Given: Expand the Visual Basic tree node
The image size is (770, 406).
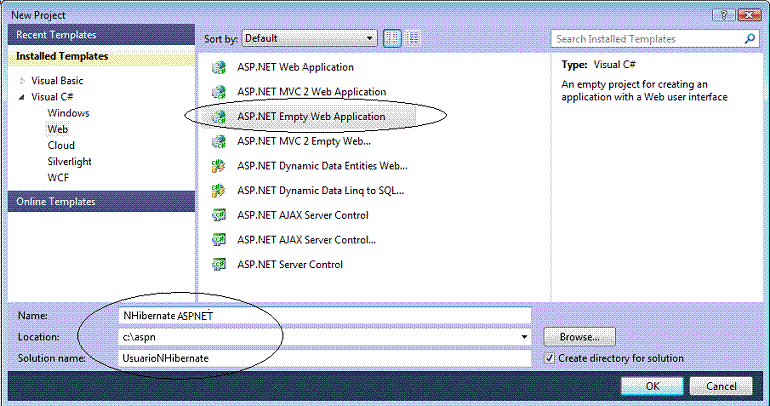Looking at the screenshot, I should (22, 81).
